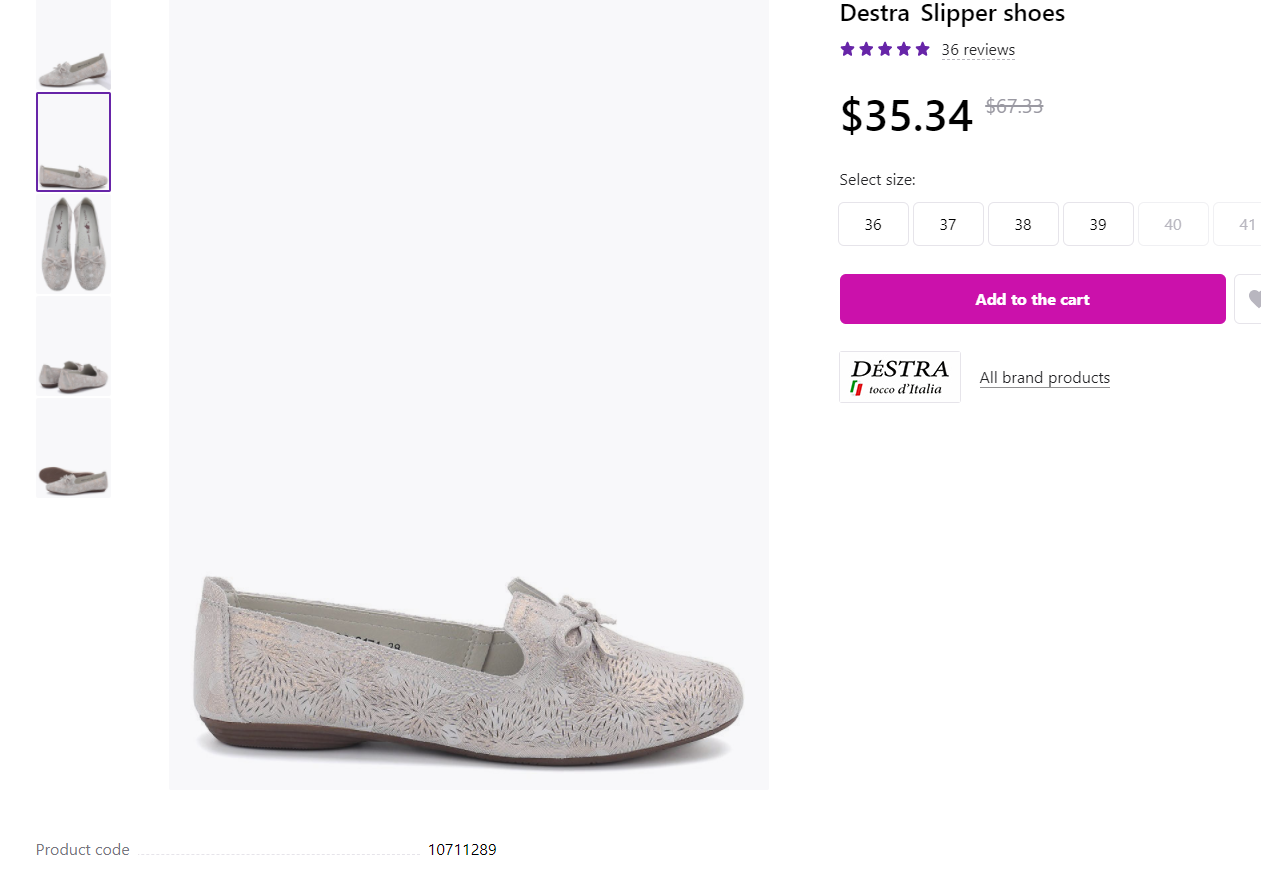Click the main slipper shoe image
Viewport: 1261px width, 869px height.
[468, 660]
